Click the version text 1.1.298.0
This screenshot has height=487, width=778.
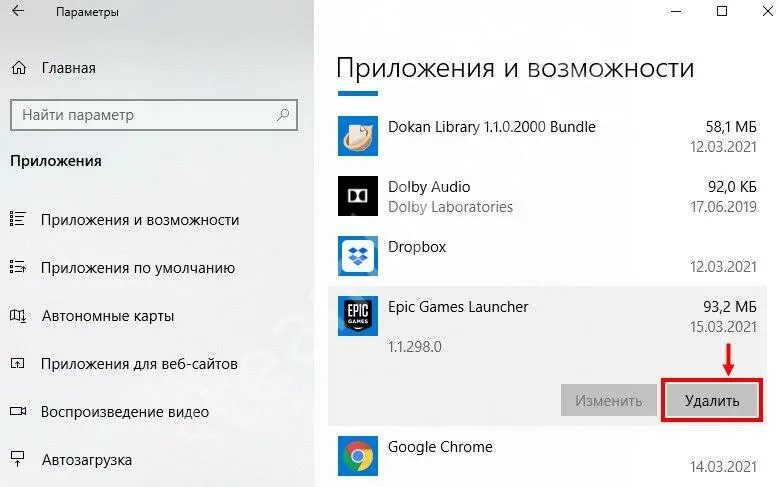[x=415, y=347]
